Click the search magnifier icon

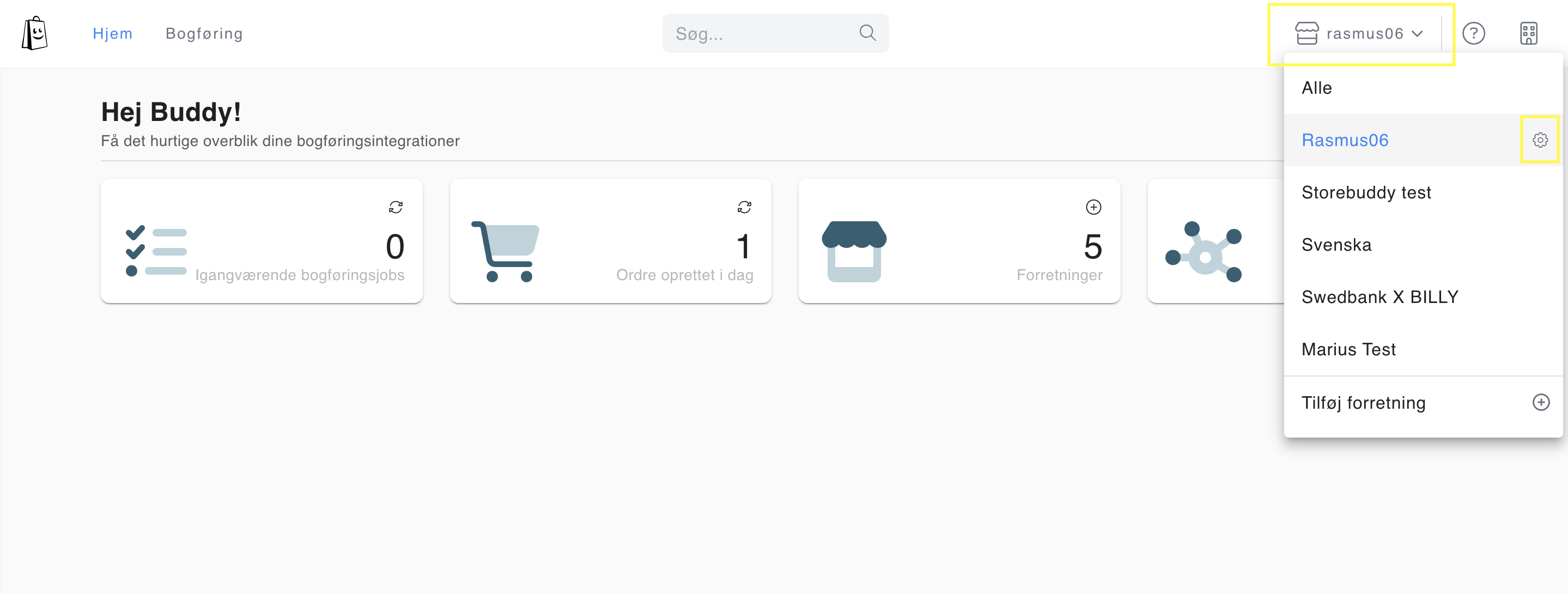point(867,33)
